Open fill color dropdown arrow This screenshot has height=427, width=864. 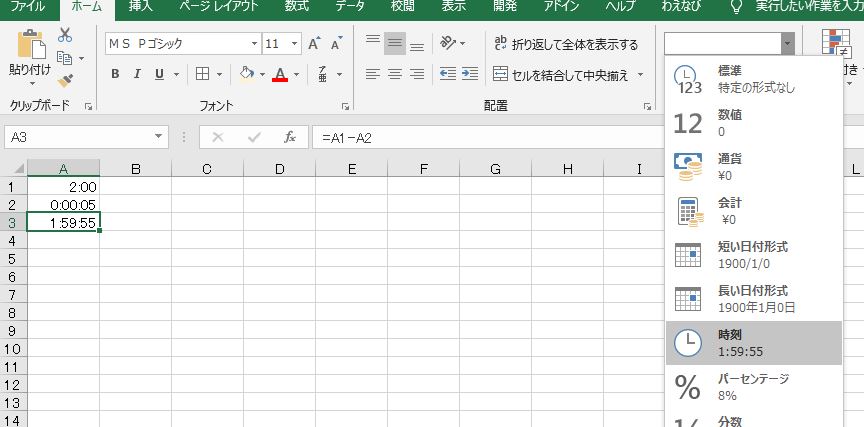coord(262,74)
